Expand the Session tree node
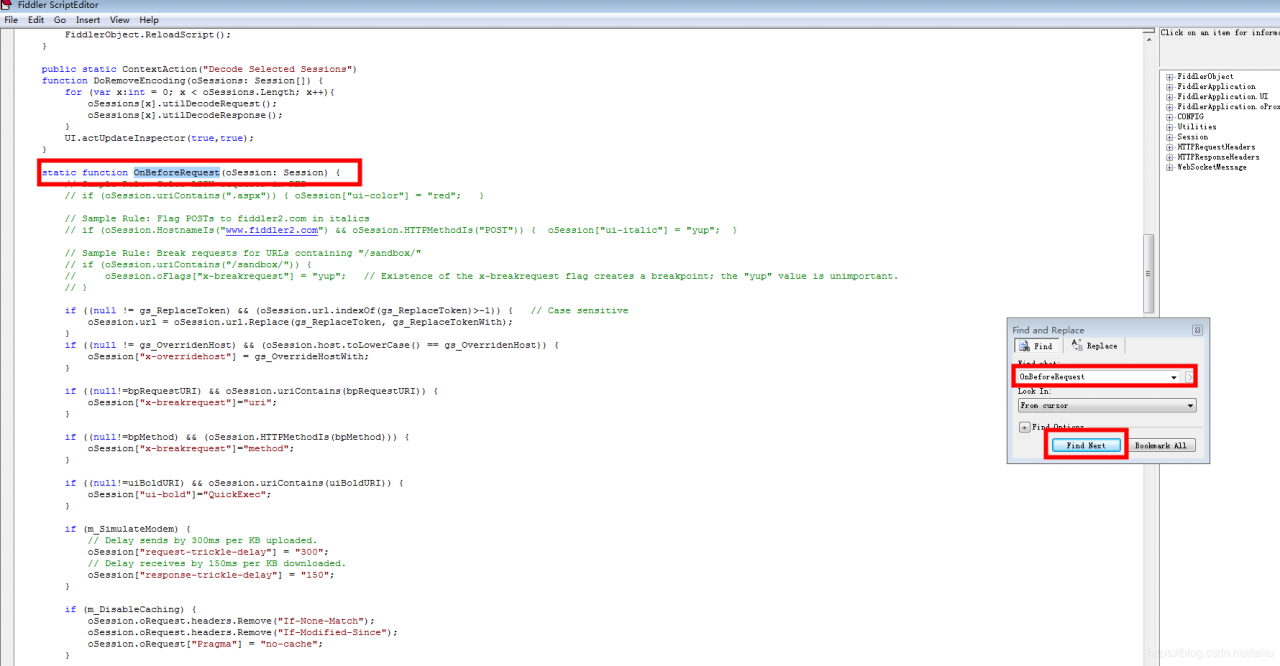Screen dimensions: 1280x666 click(1170, 137)
